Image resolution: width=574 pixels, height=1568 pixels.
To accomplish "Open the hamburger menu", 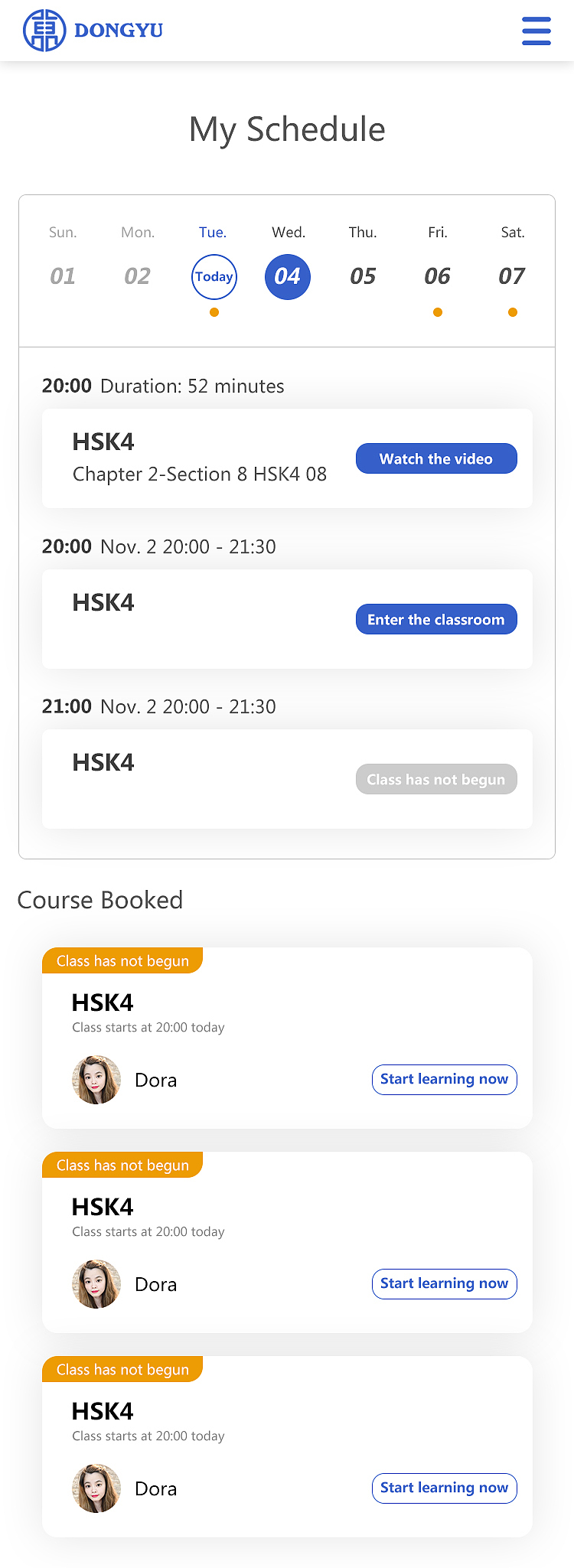I will [536, 31].
